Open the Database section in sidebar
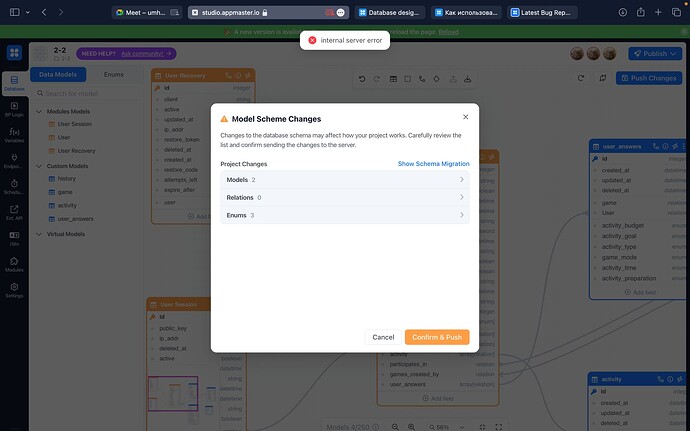Image resolution: width=690 pixels, height=431 pixels. (14, 83)
